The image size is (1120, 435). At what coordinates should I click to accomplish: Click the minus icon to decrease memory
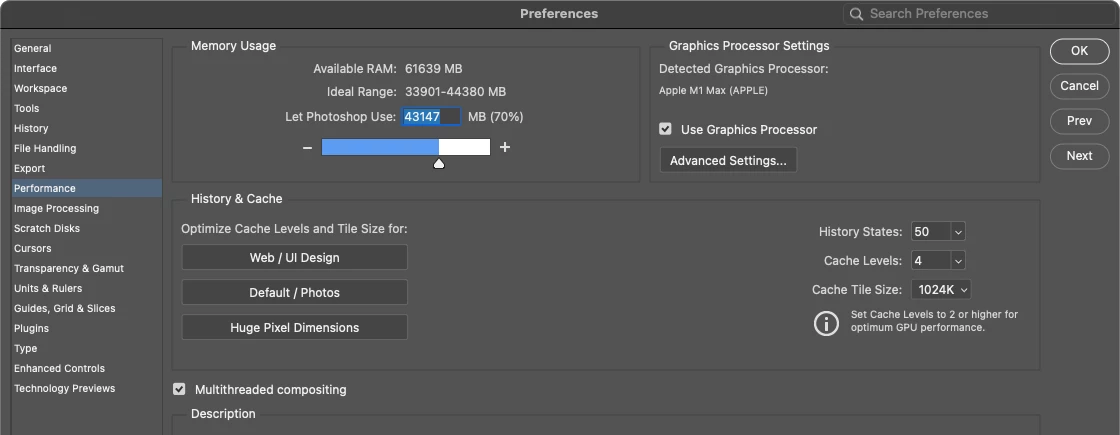[x=308, y=147]
